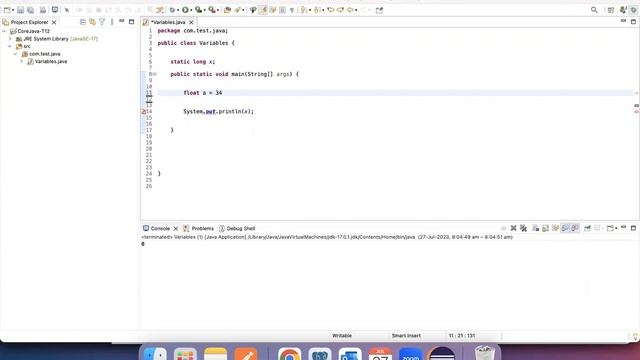Close the Console view tab
Screen dimensions: 640x360
(176, 229)
